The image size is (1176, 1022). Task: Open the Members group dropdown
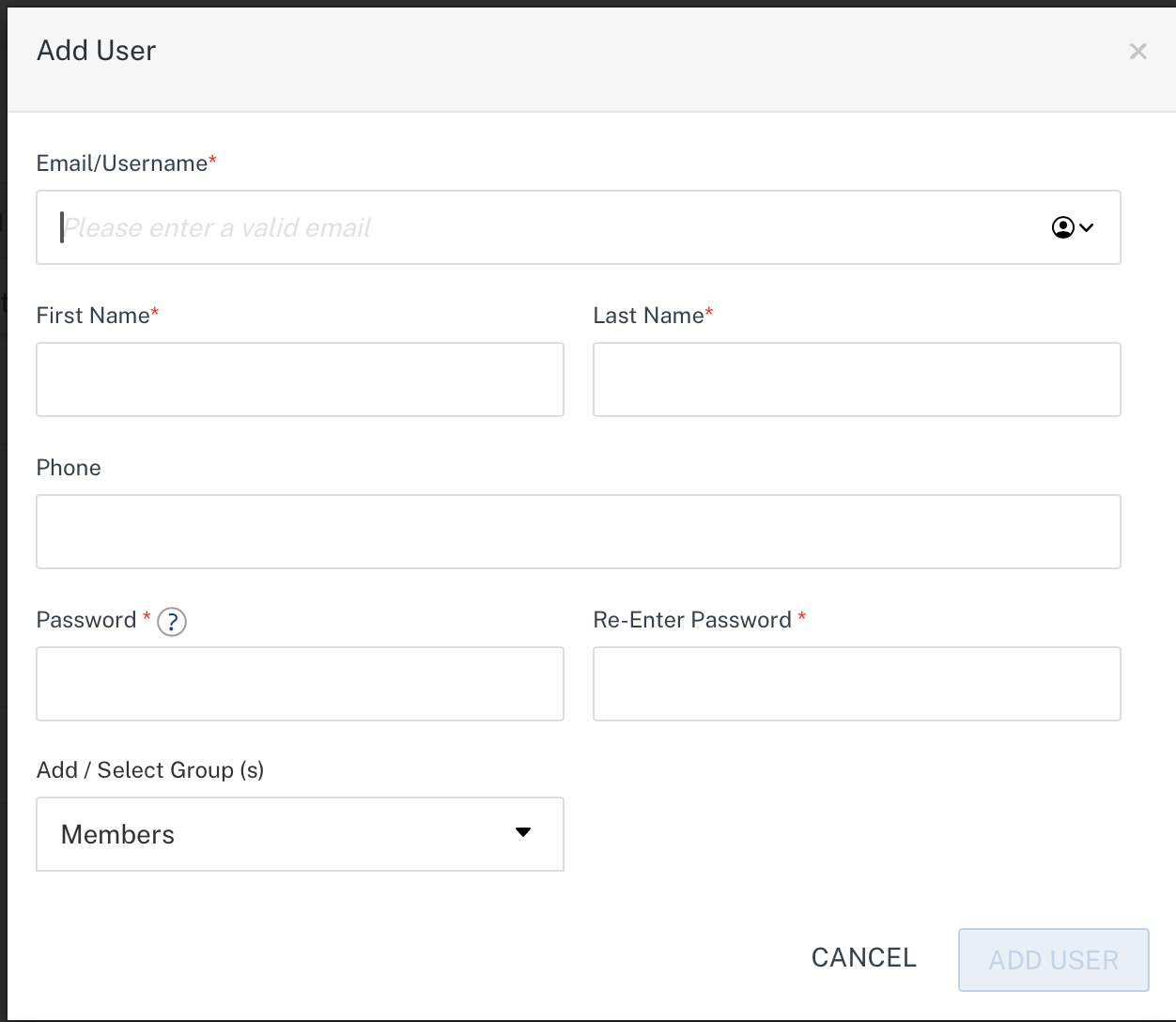tap(300, 834)
